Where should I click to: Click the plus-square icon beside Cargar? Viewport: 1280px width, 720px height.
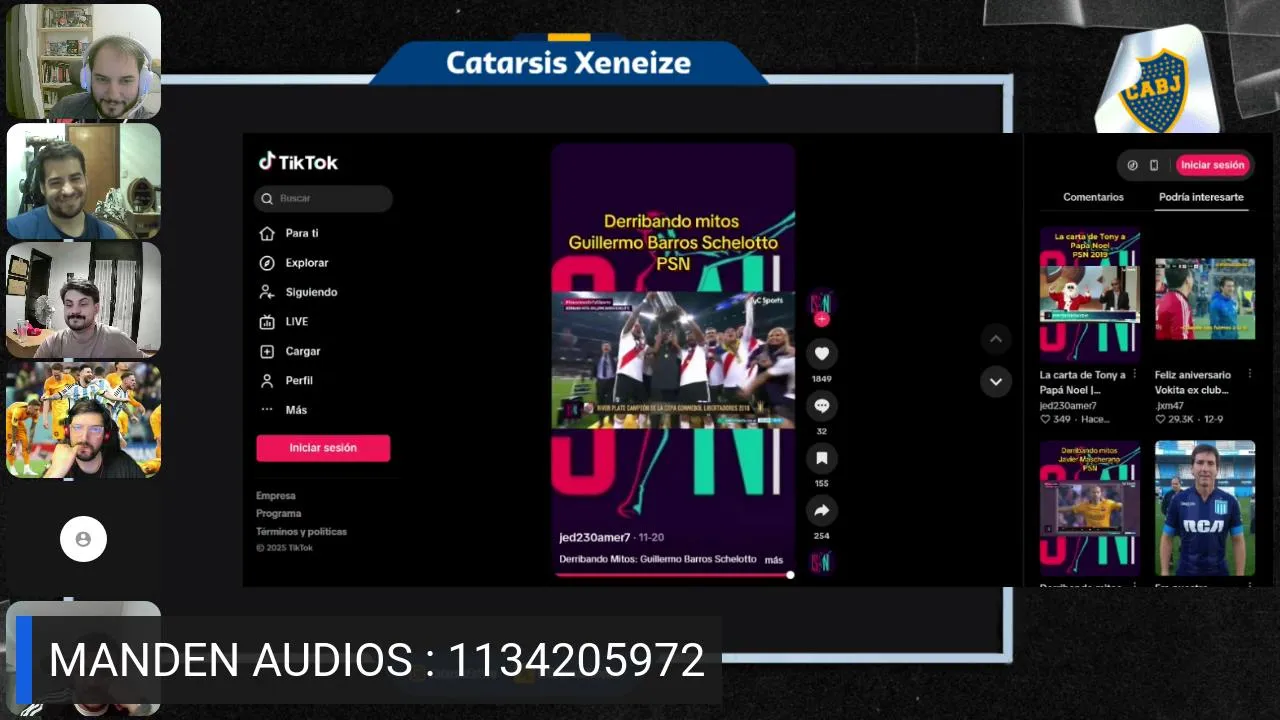267,351
